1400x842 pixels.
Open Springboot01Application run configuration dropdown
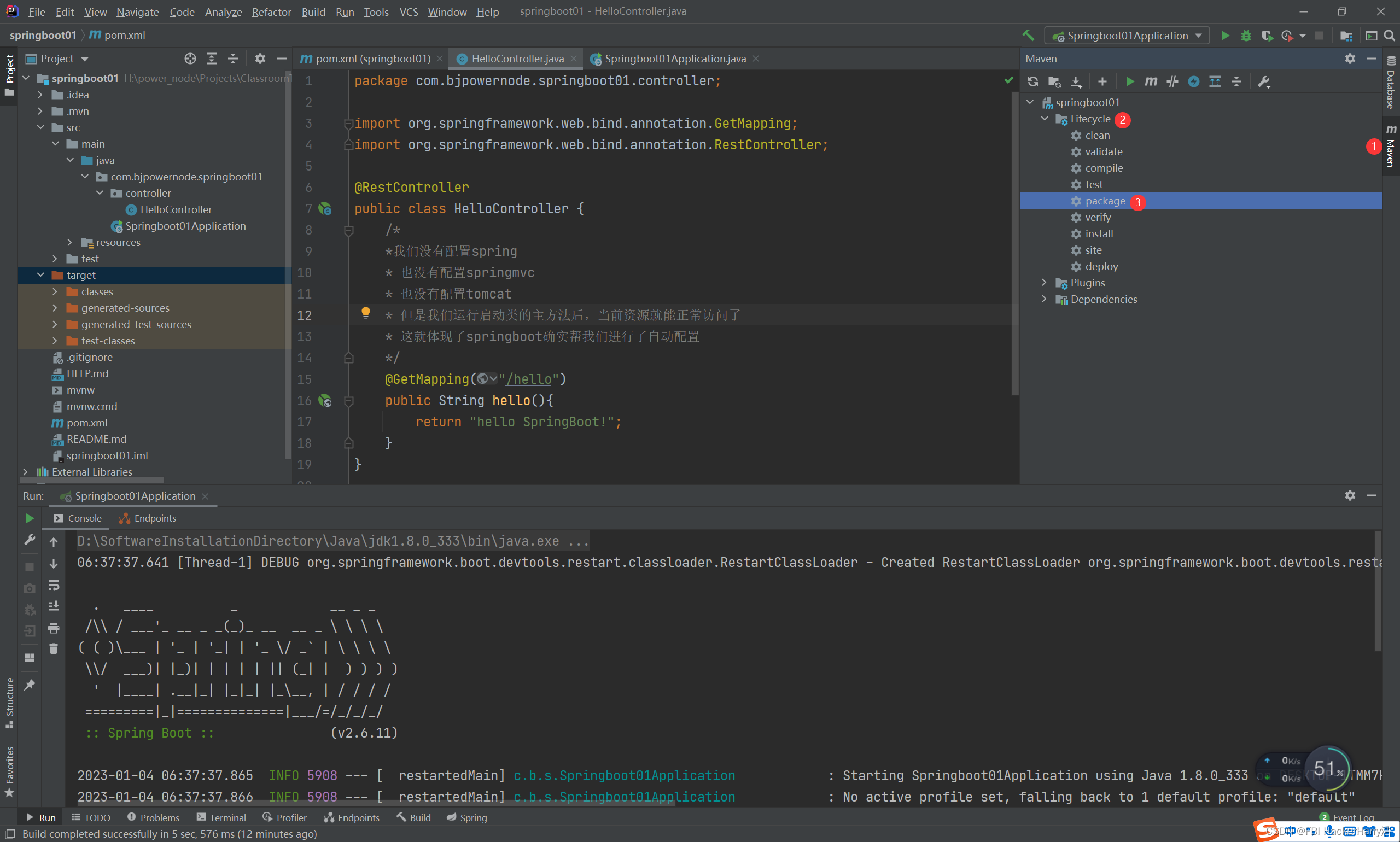click(x=1127, y=36)
